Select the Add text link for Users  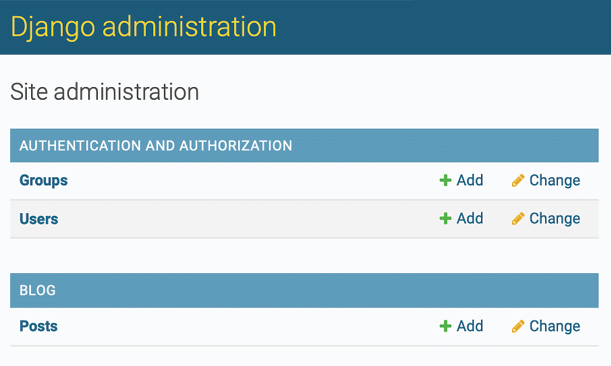[x=470, y=218]
